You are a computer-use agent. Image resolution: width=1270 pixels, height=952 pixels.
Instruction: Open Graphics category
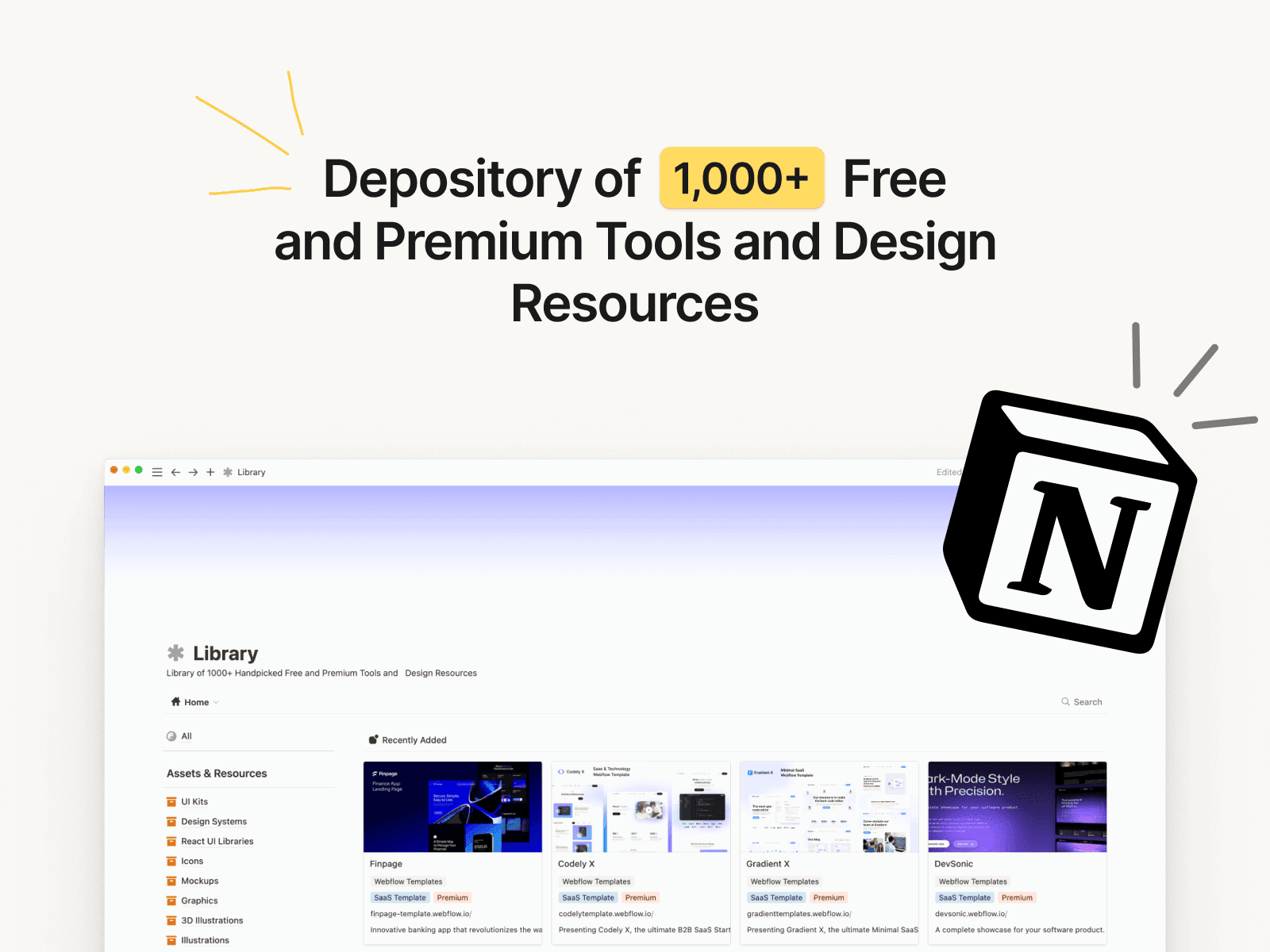(x=199, y=900)
